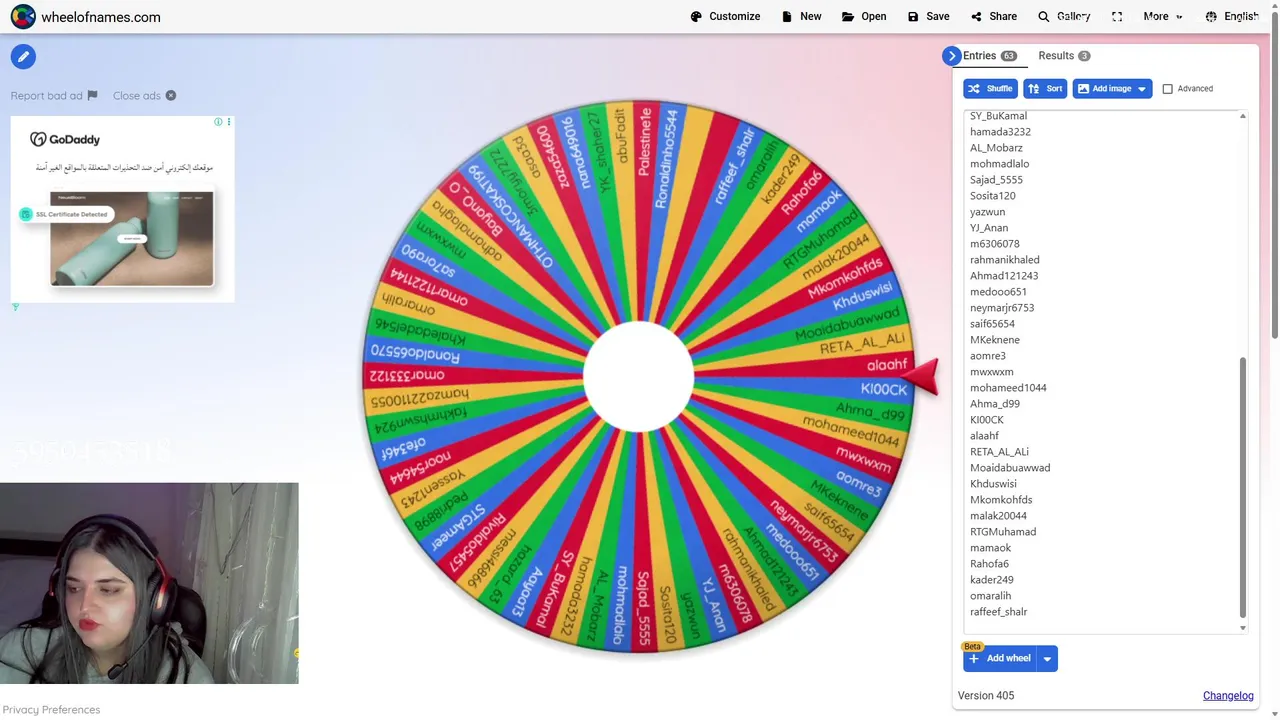
Task: Select entry text 'AL_Mobarz'
Action: pyautogui.click(x=996, y=148)
